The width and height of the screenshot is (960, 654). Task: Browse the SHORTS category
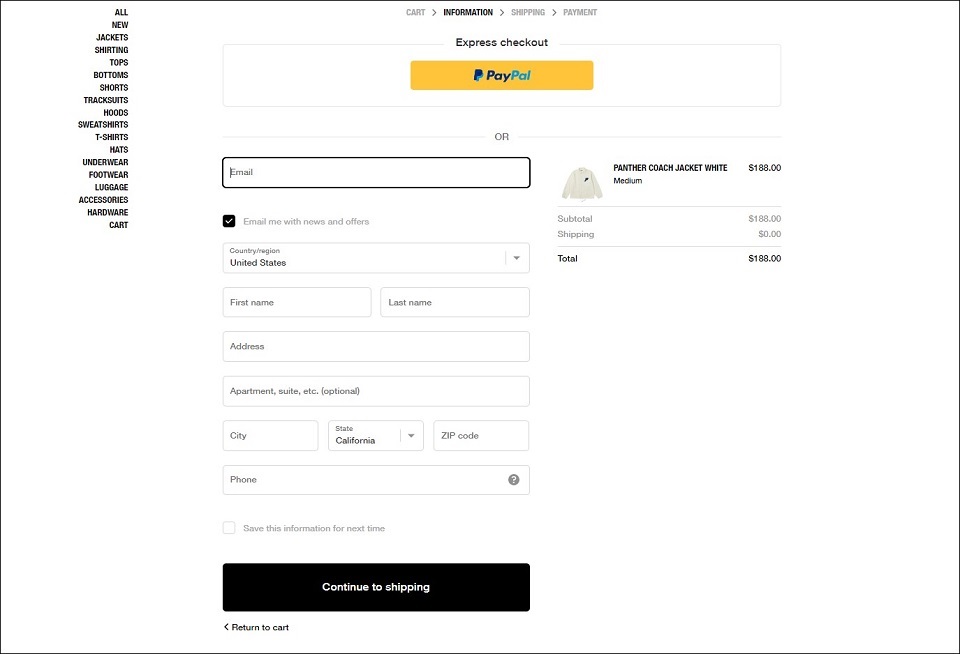tap(114, 88)
